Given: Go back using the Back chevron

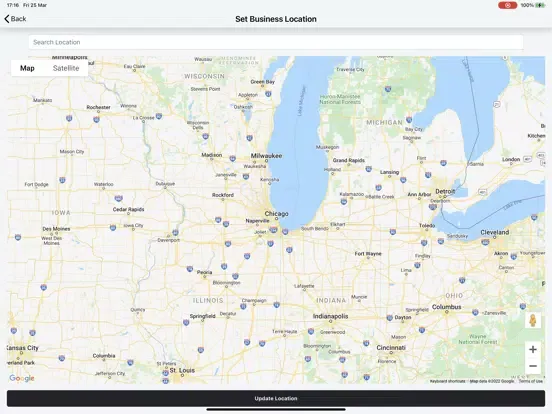Looking at the screenshot, I should pyautogui.click(x=15, y=19).
